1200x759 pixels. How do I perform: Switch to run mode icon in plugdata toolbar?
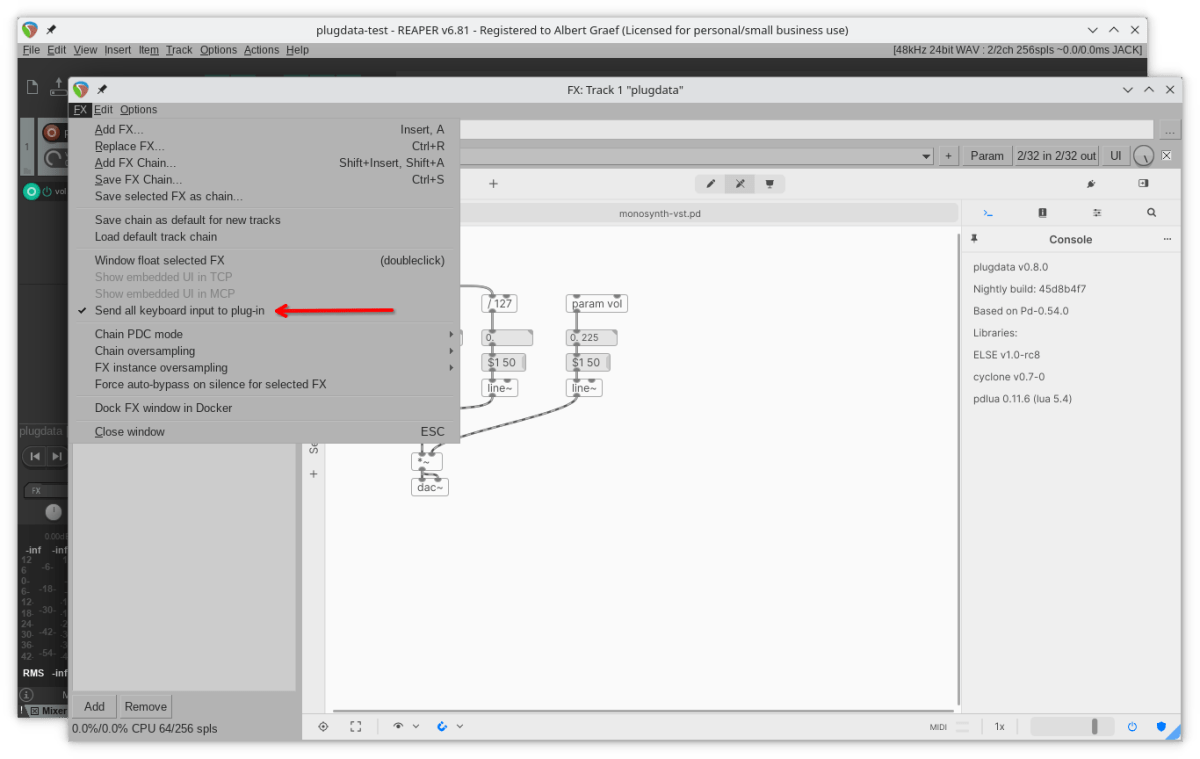pyautogui.click(x=740, y=184)
